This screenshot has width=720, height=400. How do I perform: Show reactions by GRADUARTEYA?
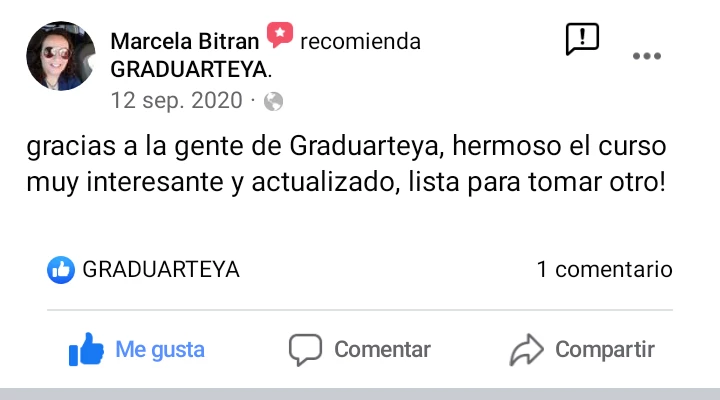160,269
